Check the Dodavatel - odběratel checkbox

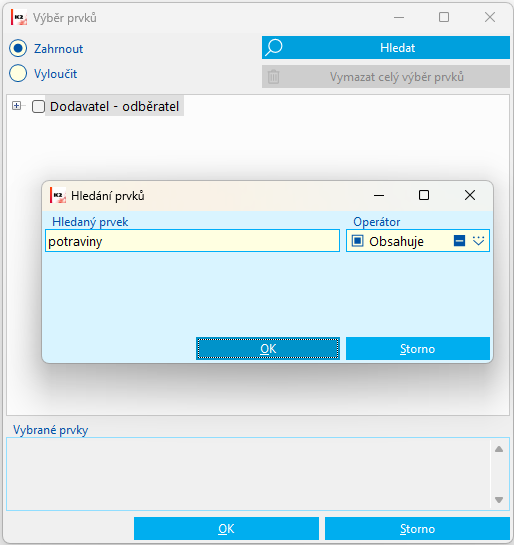[x=38, y=106]
